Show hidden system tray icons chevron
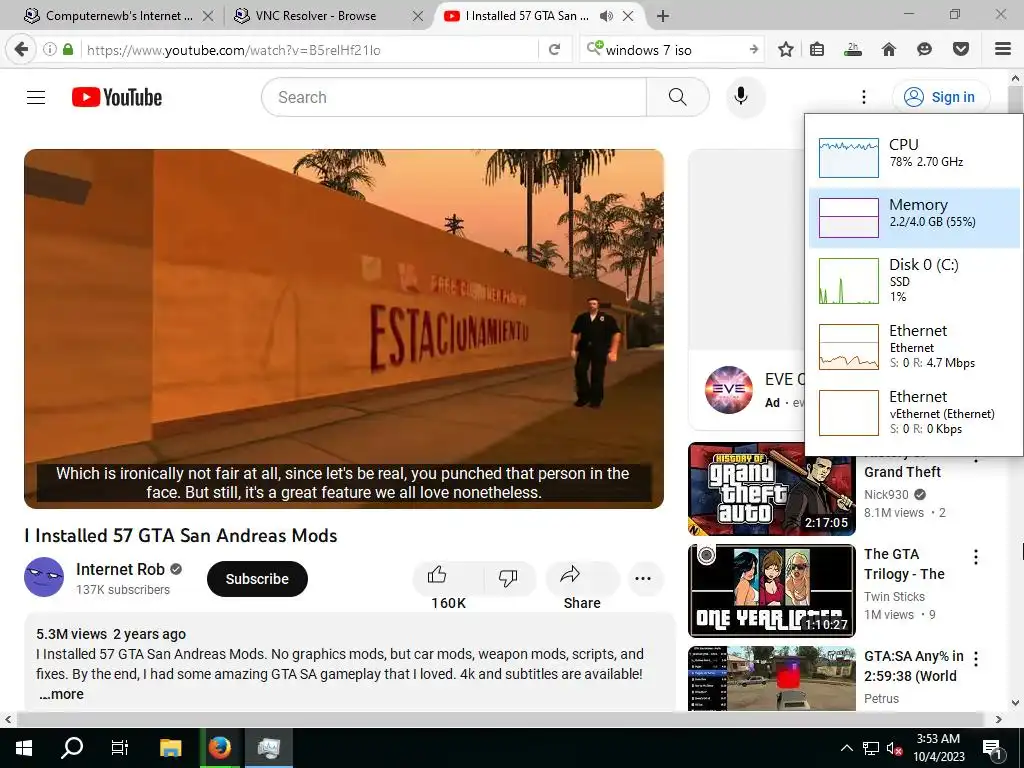Screen dimensions: 1024x768 pos(846,748)
